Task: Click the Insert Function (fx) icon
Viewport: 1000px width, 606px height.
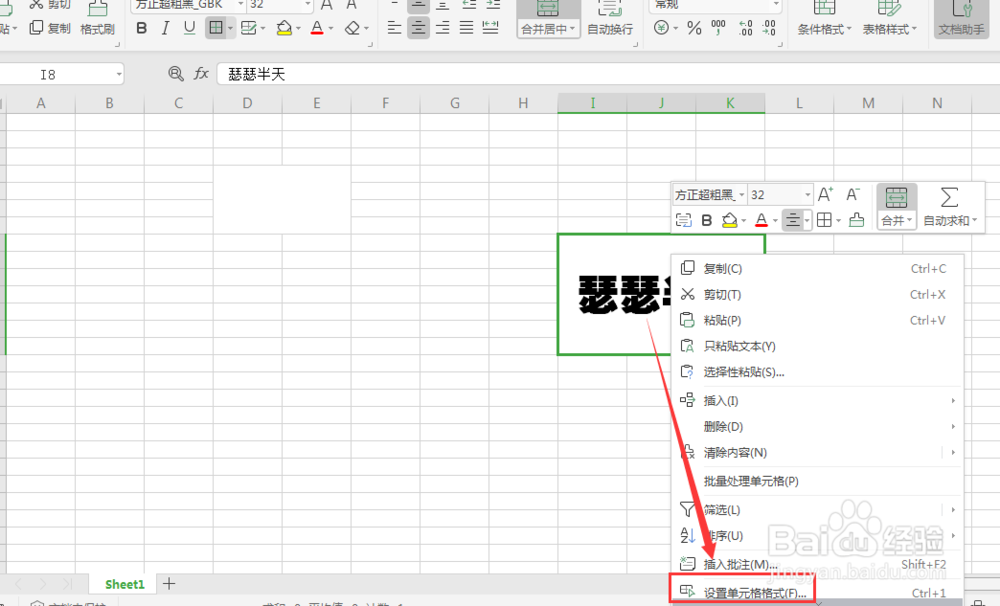Action: point(203,73)
